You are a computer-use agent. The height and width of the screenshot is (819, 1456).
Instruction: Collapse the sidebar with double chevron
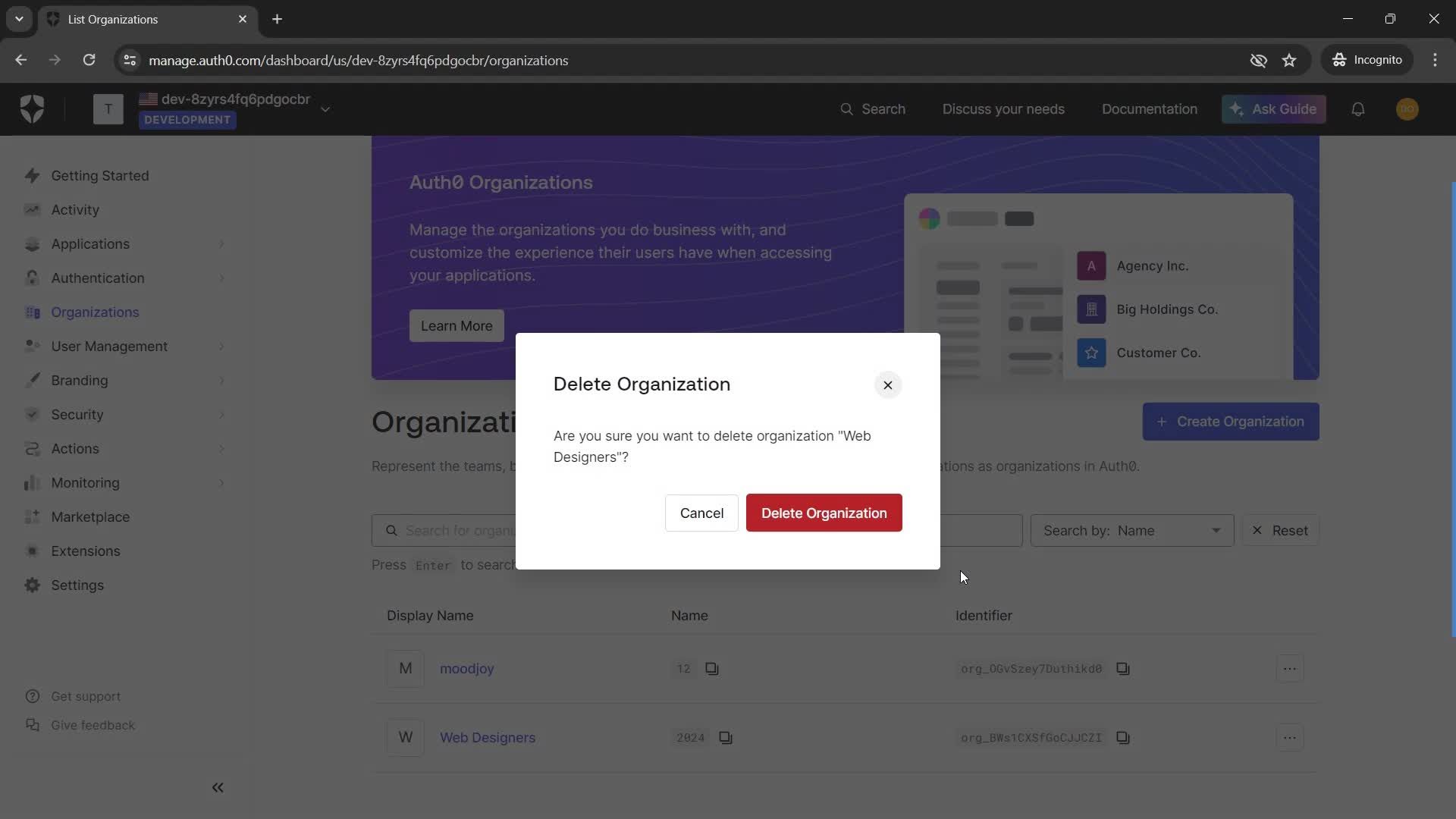pos(218,787)
